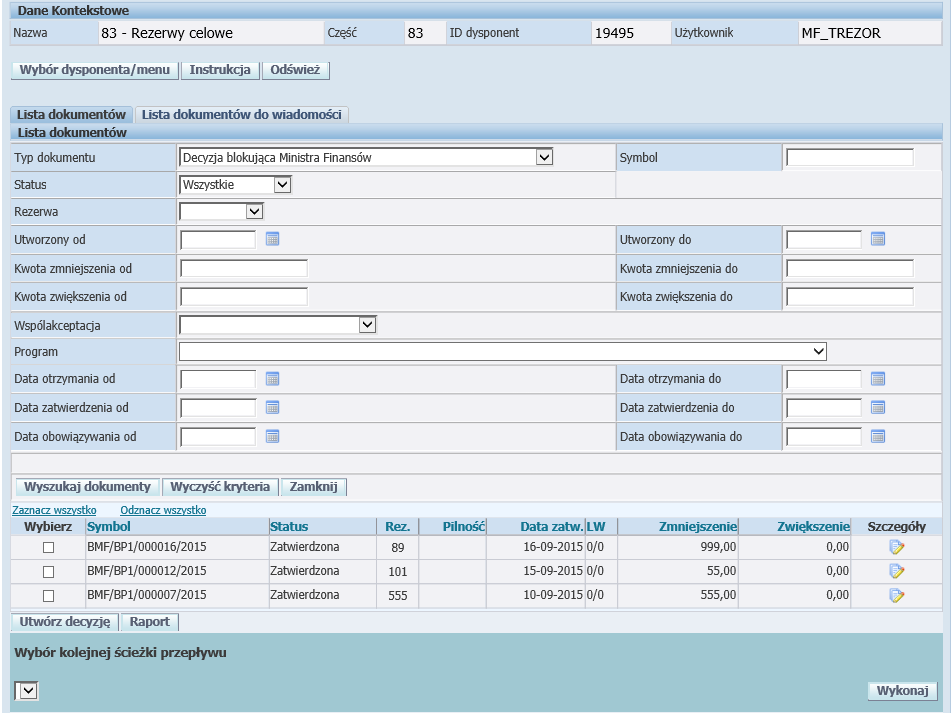Tick checkbox for document BMF/BP1/000007/2015
This screenshot has width=951, height=713.
tap(49, 596)
